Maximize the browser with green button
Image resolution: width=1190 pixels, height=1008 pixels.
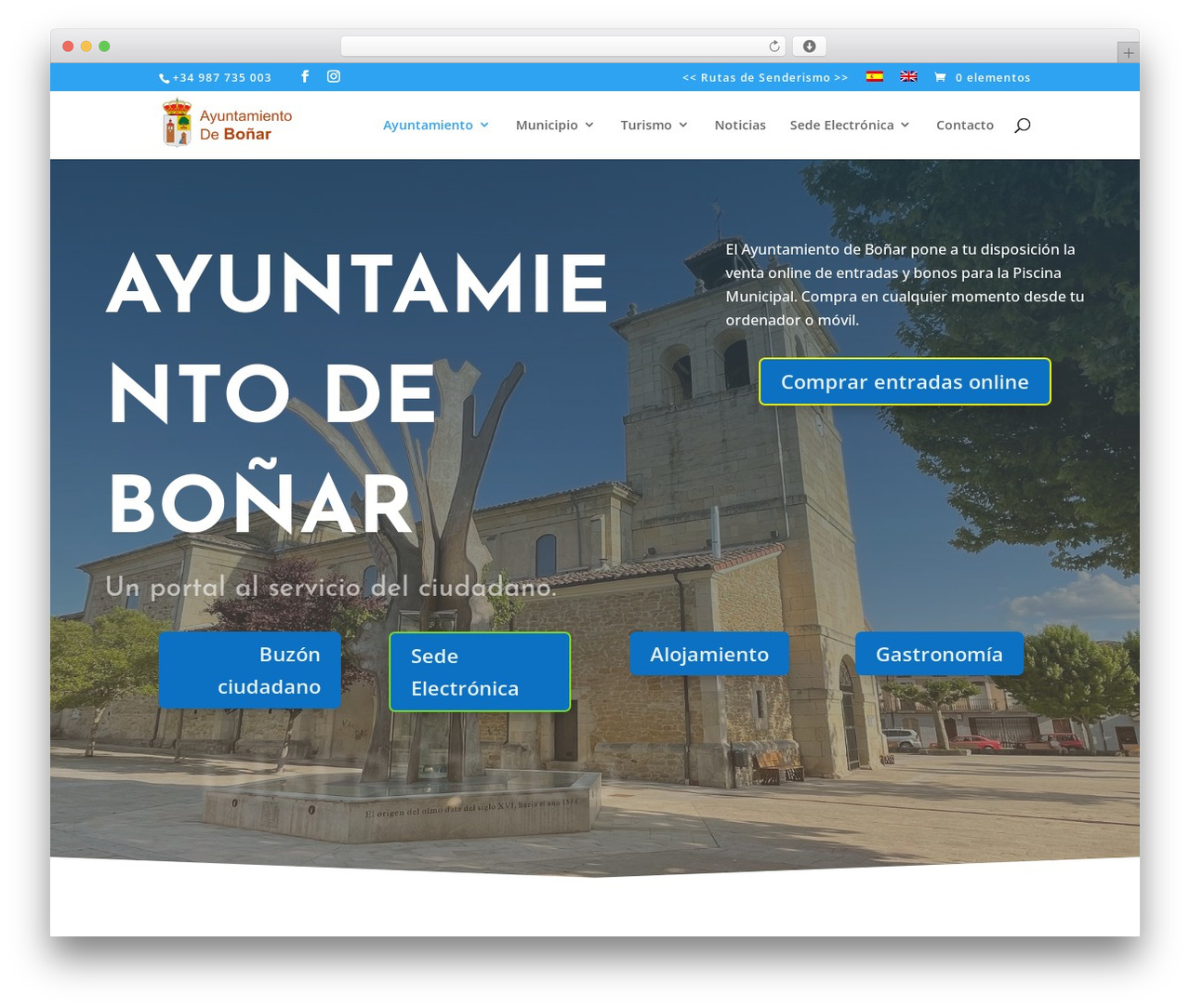[x=104, y=46]
